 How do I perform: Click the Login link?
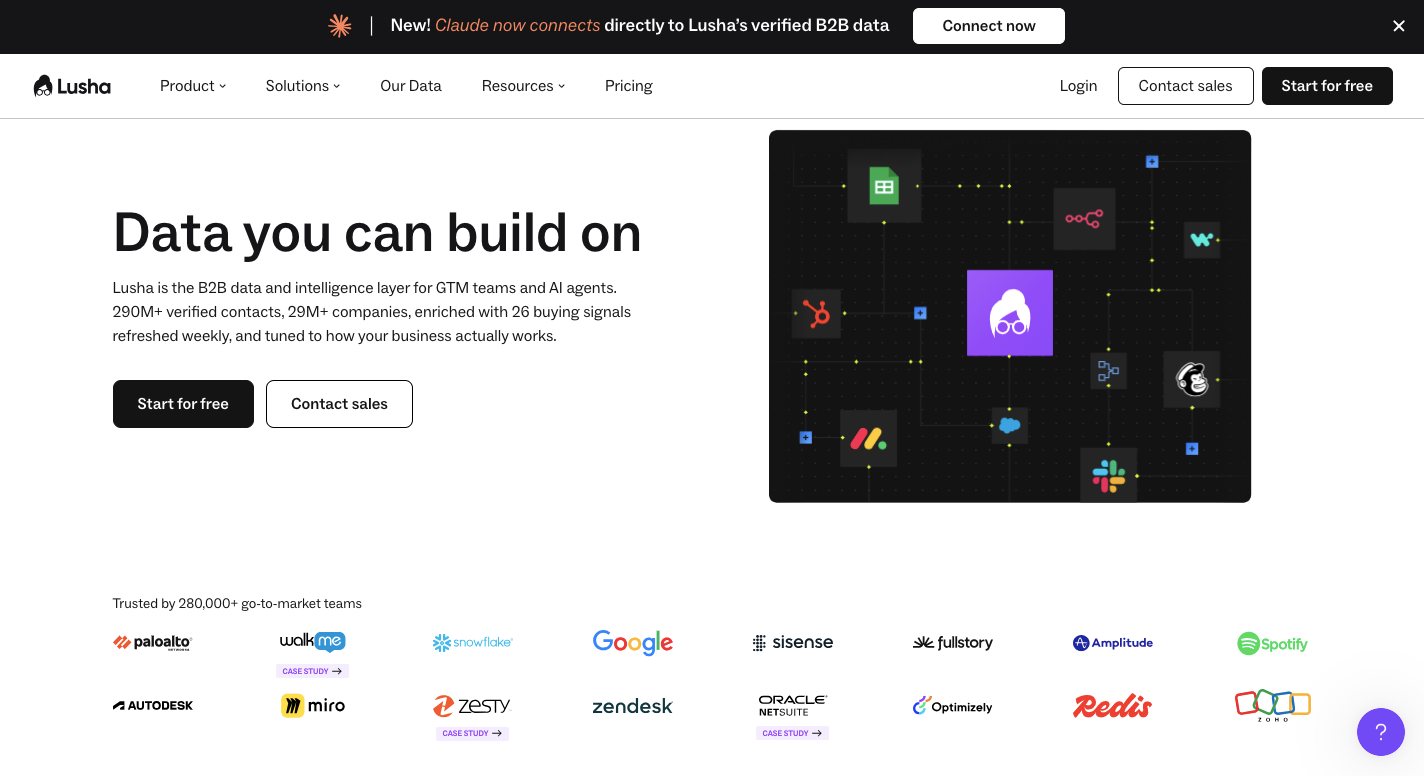click(x=1078, y=86)
